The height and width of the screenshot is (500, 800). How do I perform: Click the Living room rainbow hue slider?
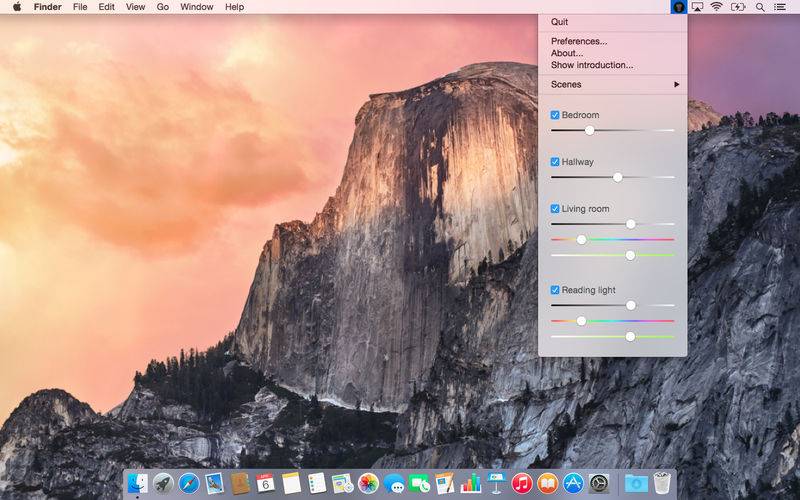click(x=613, y=239)
